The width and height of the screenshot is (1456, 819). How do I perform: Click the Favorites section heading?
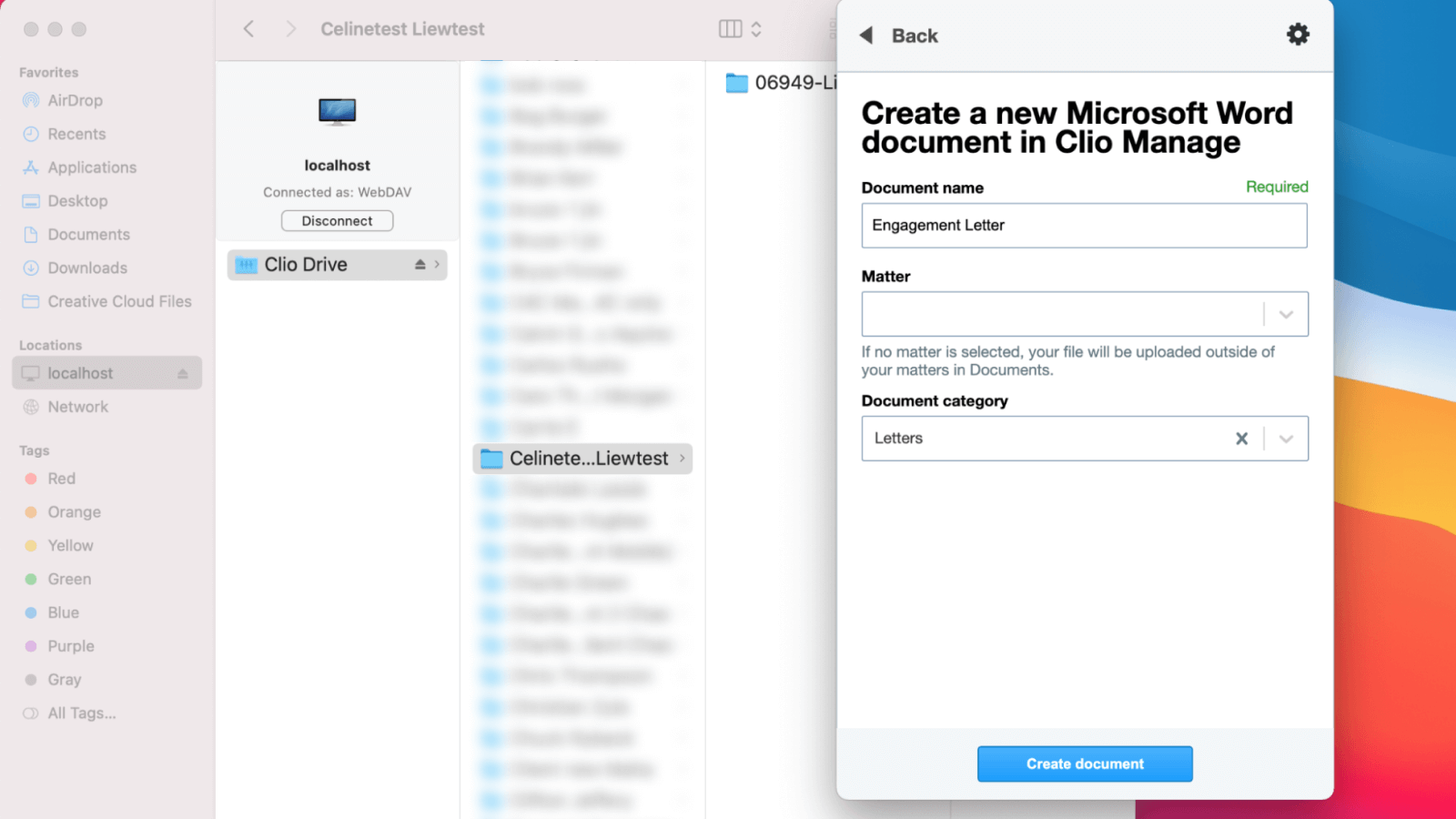[x=48, y=73]
